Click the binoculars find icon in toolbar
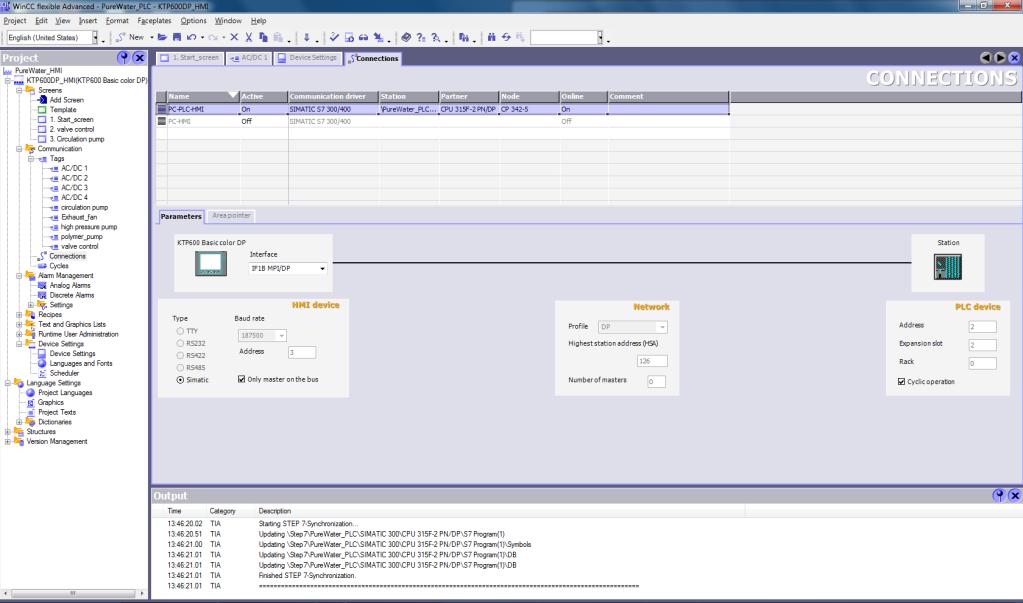 pyautogui.click(x=491, y=37)
